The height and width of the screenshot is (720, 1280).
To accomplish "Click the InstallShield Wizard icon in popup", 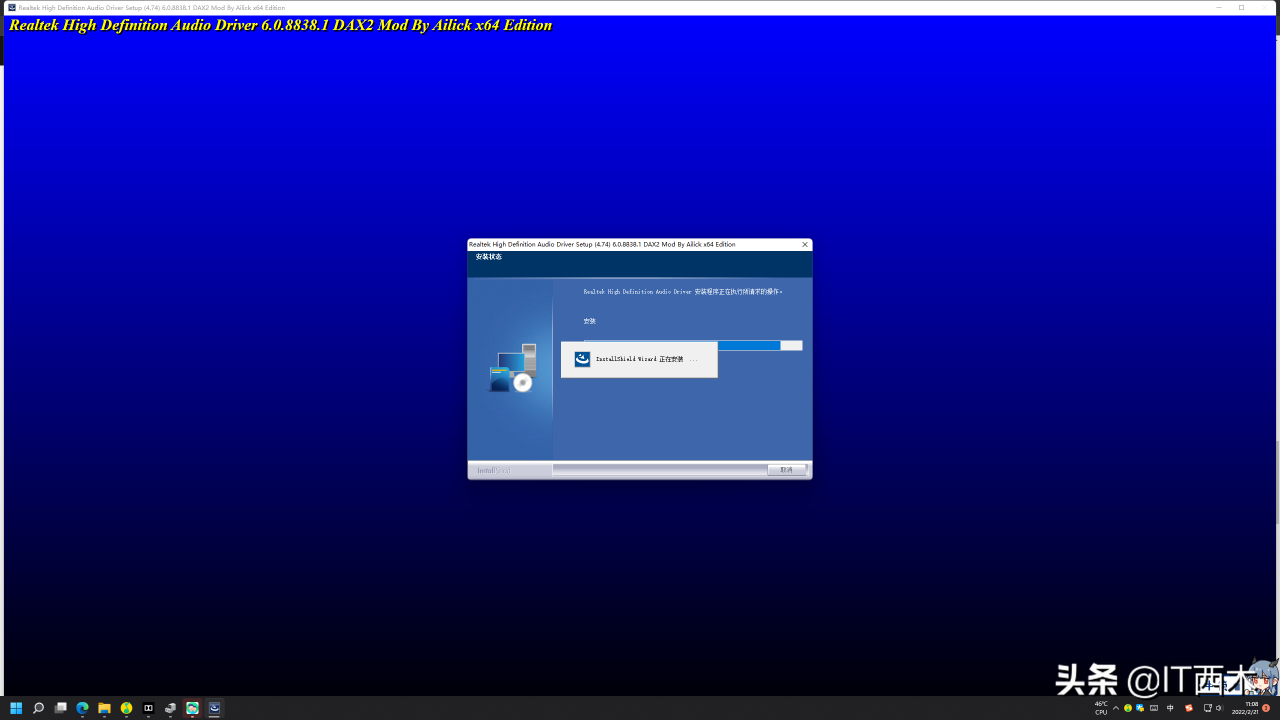I will tap(582, 359).
